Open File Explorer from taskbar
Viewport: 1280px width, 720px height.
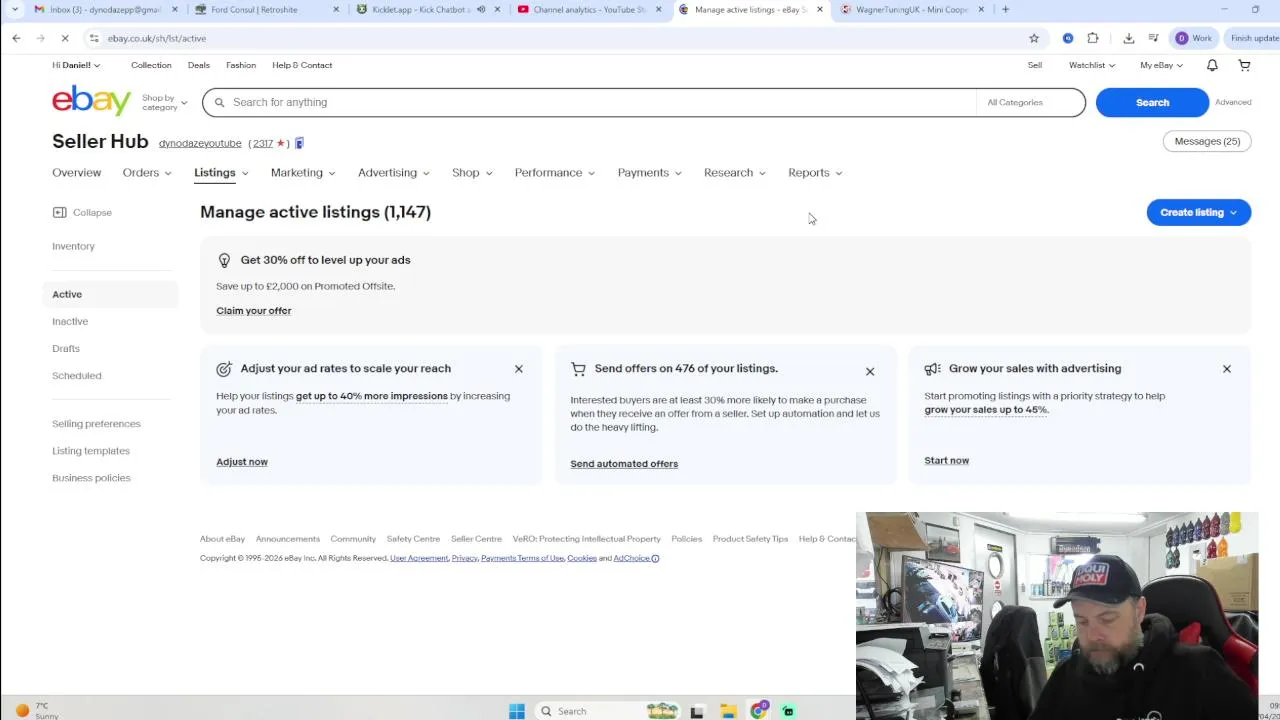point(728,711)
